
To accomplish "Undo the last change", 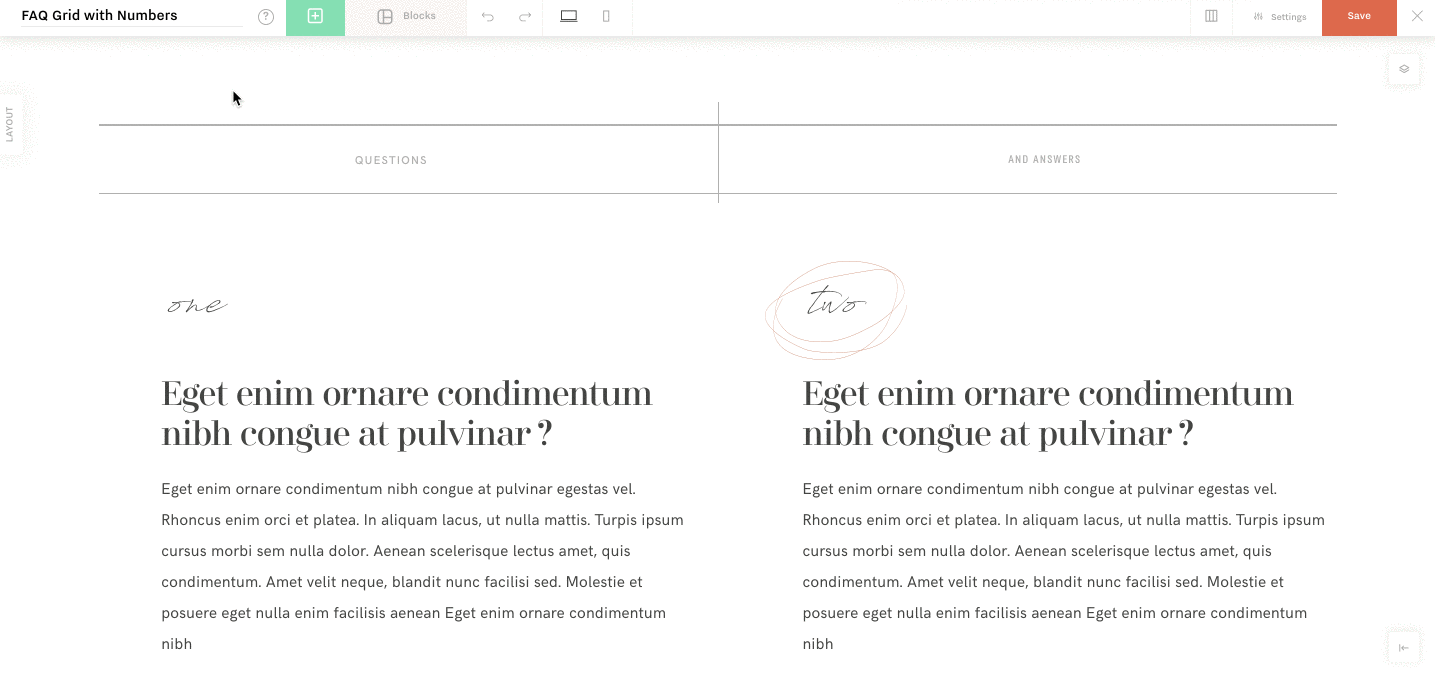I will (x=487, y=17).
